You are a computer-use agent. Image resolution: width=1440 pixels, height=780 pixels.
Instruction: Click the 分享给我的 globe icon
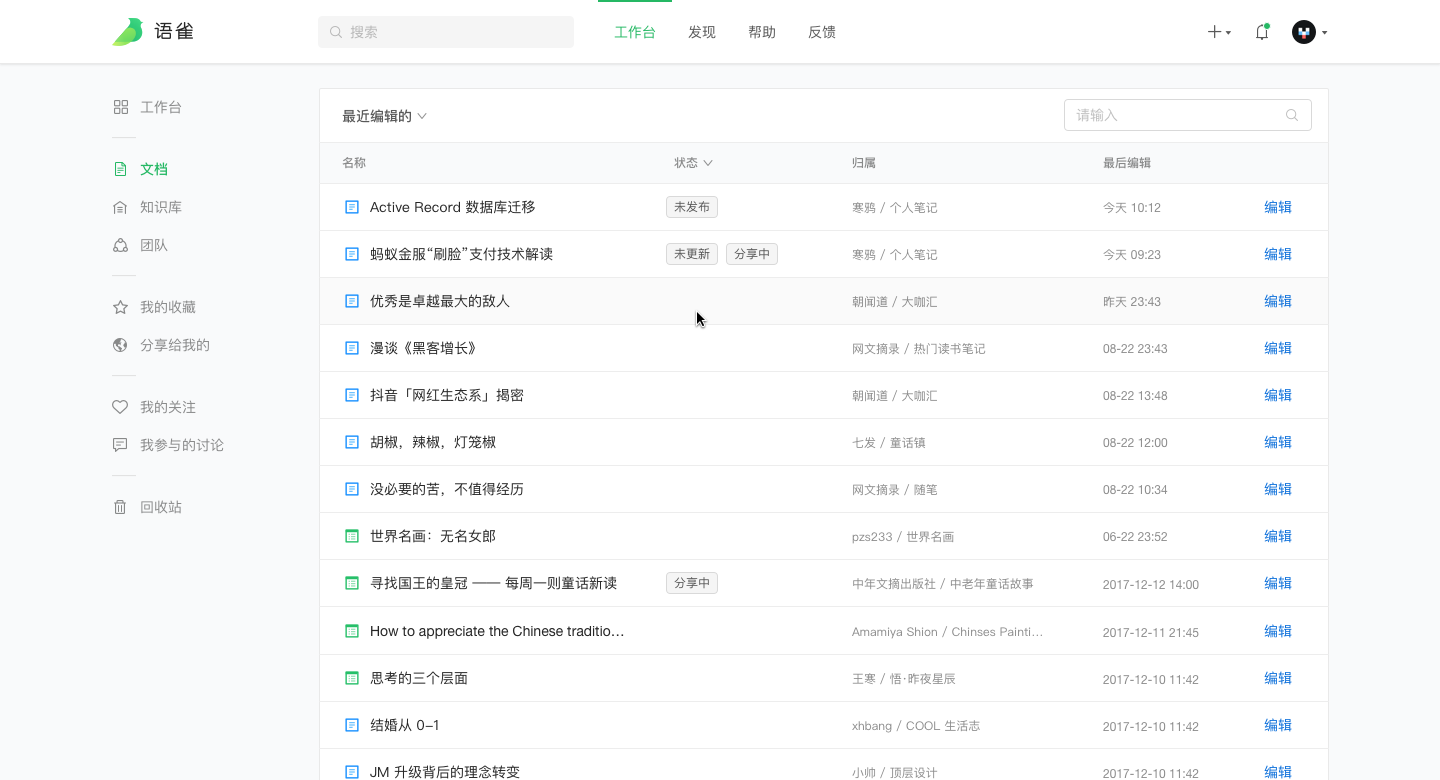(120, 345)
